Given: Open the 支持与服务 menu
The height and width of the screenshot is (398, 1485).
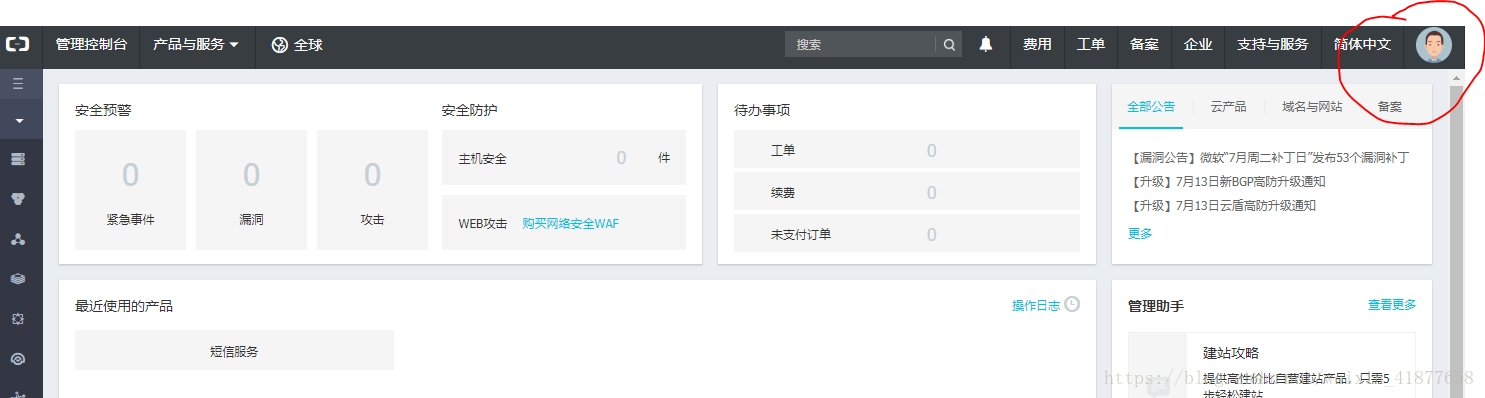Looking at the screenshot, I should 1273,45.
